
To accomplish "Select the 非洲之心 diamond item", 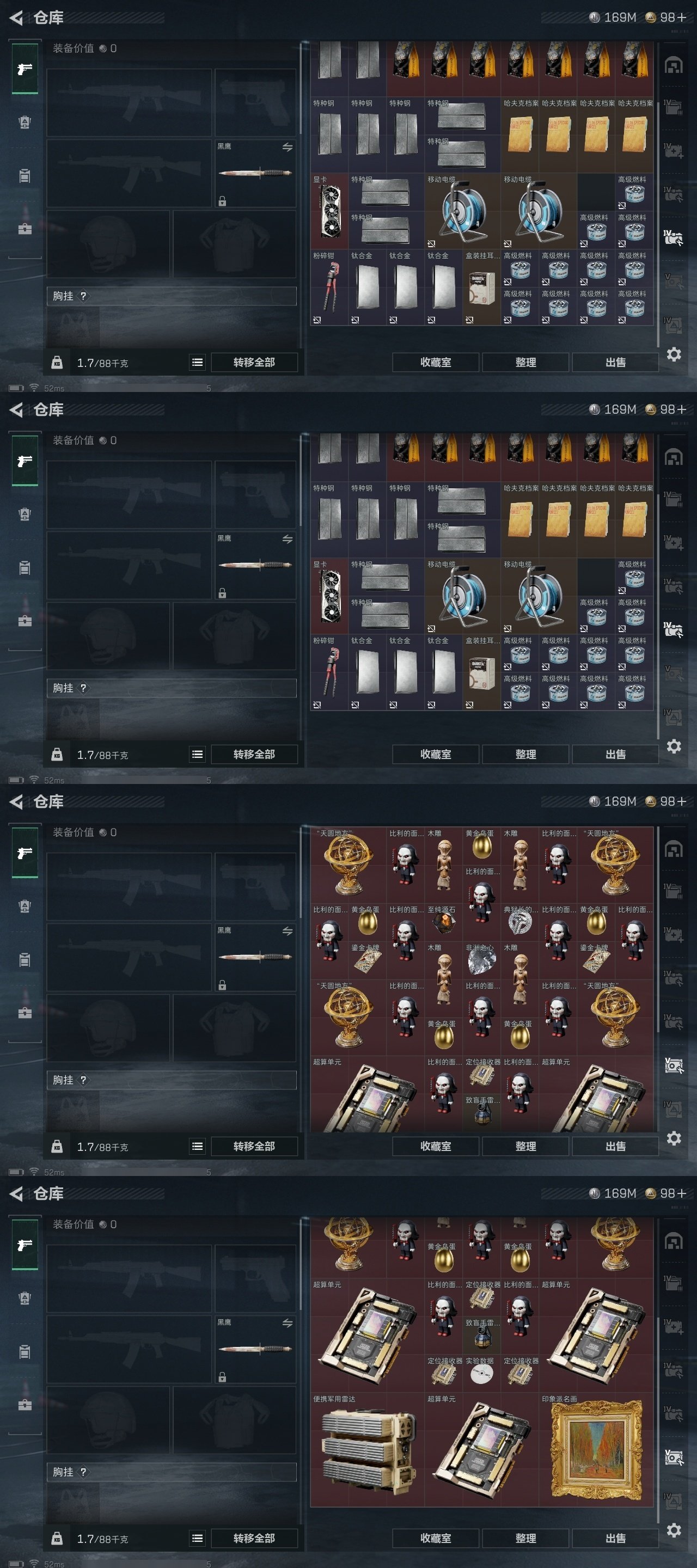I will tap(481, 960).
